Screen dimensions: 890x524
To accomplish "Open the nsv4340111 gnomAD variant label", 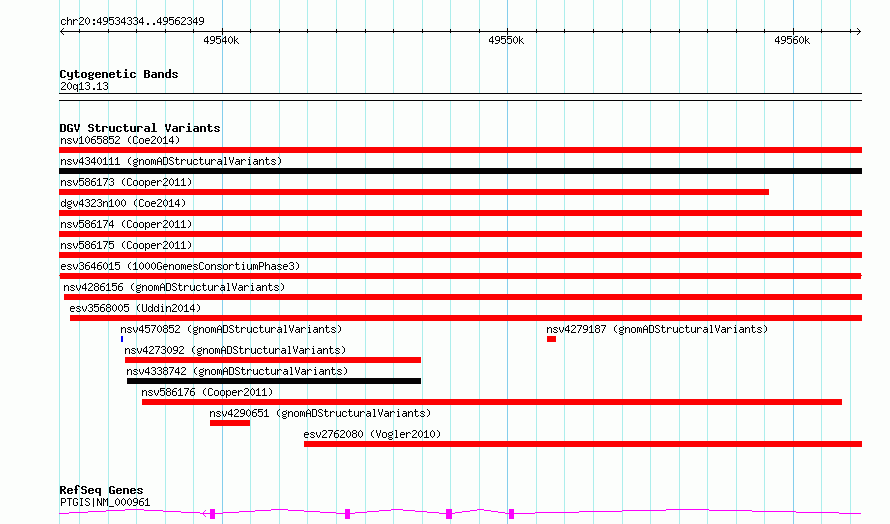I will 171,161.
